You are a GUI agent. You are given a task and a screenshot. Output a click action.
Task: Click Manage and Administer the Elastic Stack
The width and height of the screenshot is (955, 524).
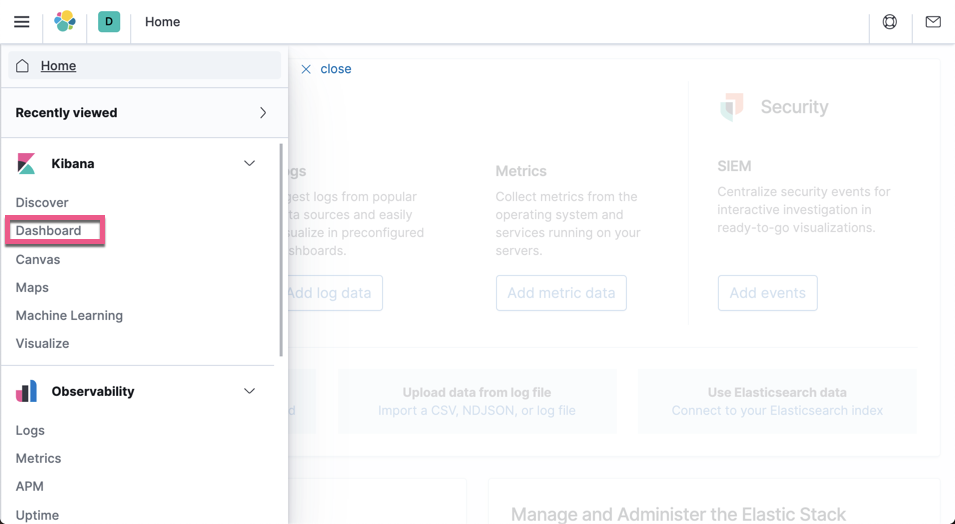coord(678,515)
